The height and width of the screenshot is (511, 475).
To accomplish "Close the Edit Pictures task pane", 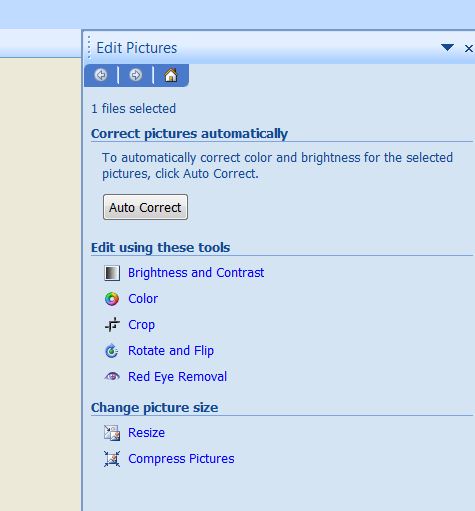I will point(469,48).
